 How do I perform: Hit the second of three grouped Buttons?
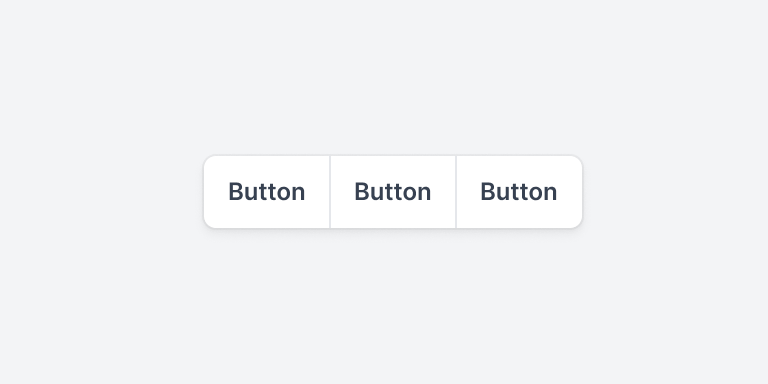393,192
